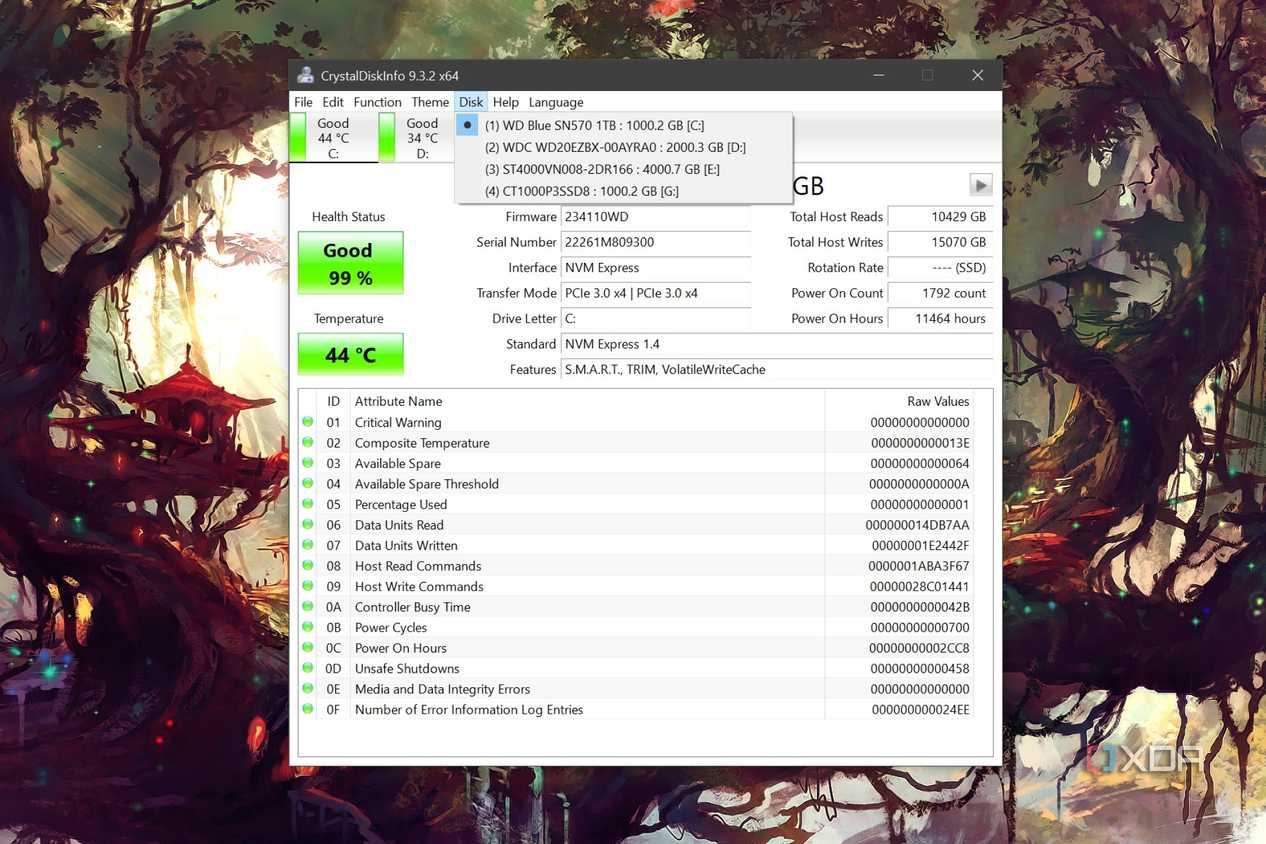The width and height of the screenshot is (1266, 844).
Task: Click the green health bar on D: tab
Action: pyautogui.click(x=386, y=138)
